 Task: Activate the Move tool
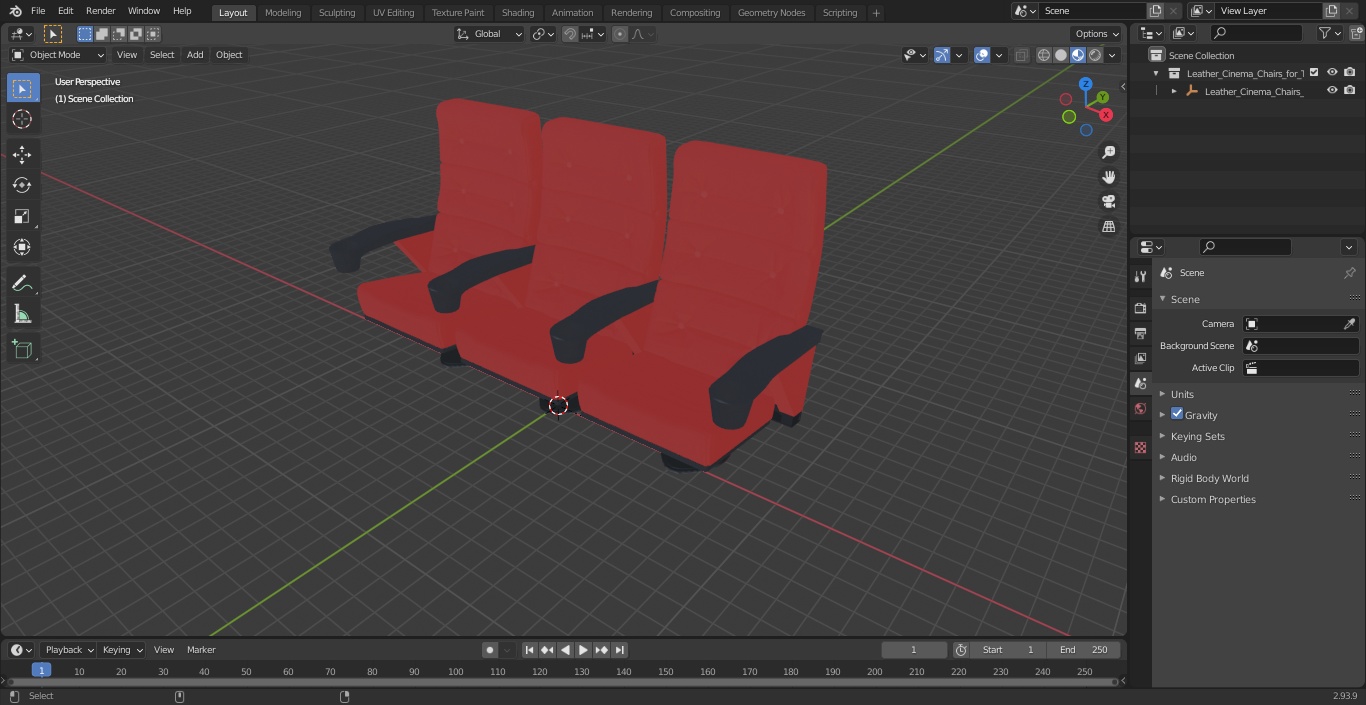[22, 154]
